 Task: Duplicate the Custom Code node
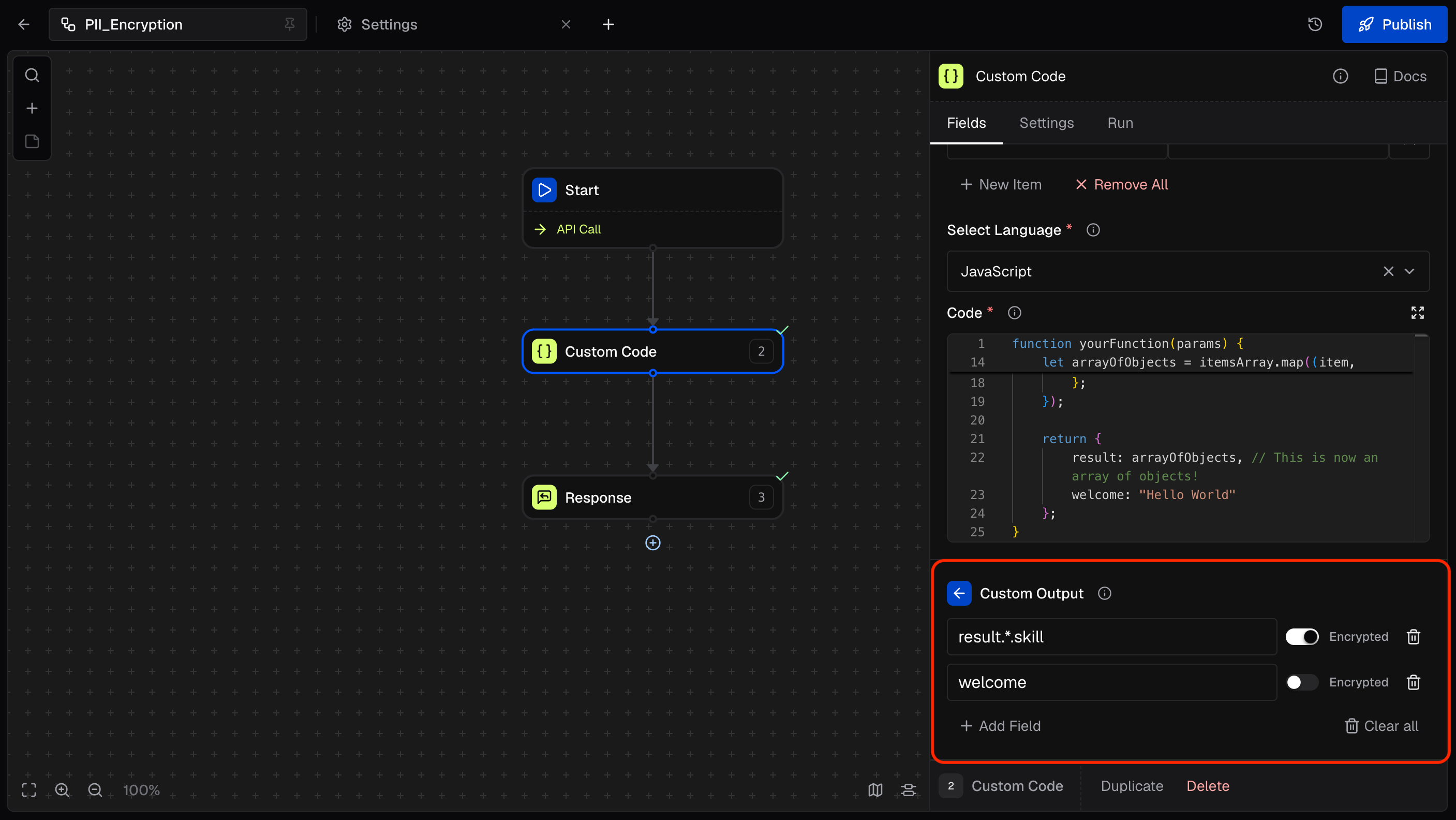tap(1132, 786)
